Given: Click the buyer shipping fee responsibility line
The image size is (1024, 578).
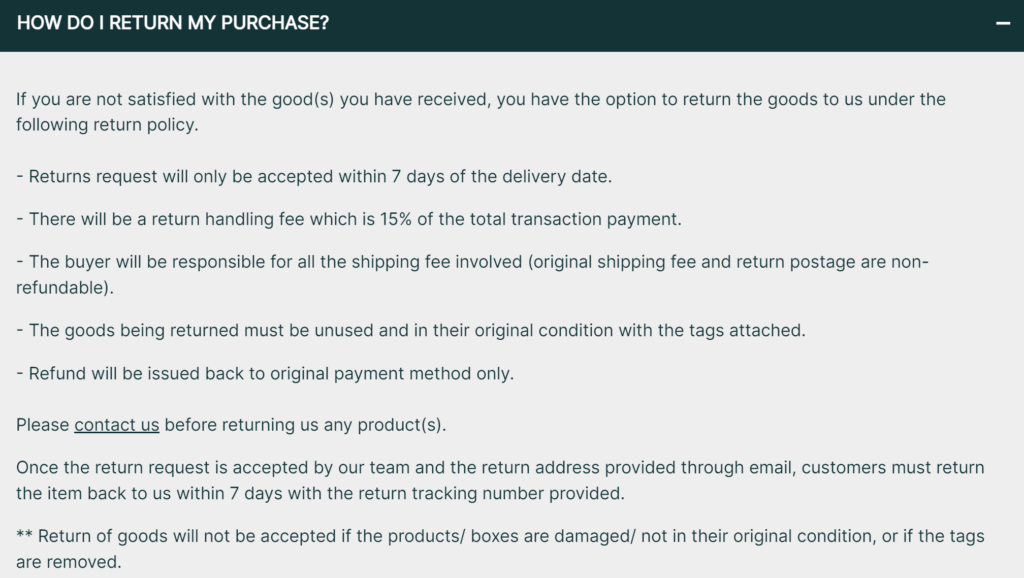Looking at the screenshot, I should [472, 274].
